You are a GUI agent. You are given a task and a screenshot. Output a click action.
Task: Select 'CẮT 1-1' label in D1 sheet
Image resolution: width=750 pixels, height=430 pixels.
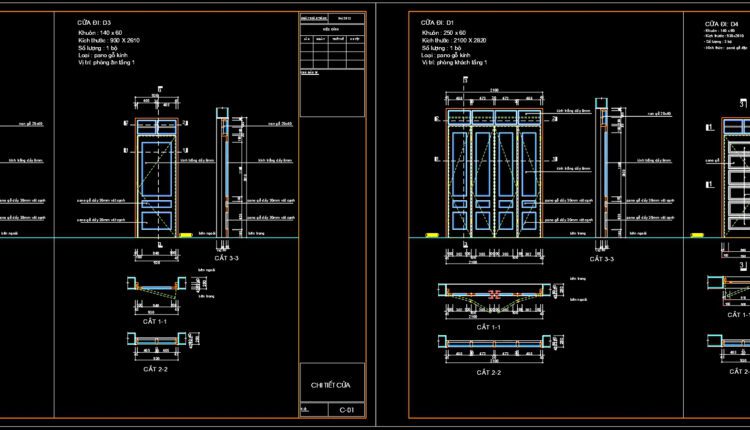click(489, 327)
